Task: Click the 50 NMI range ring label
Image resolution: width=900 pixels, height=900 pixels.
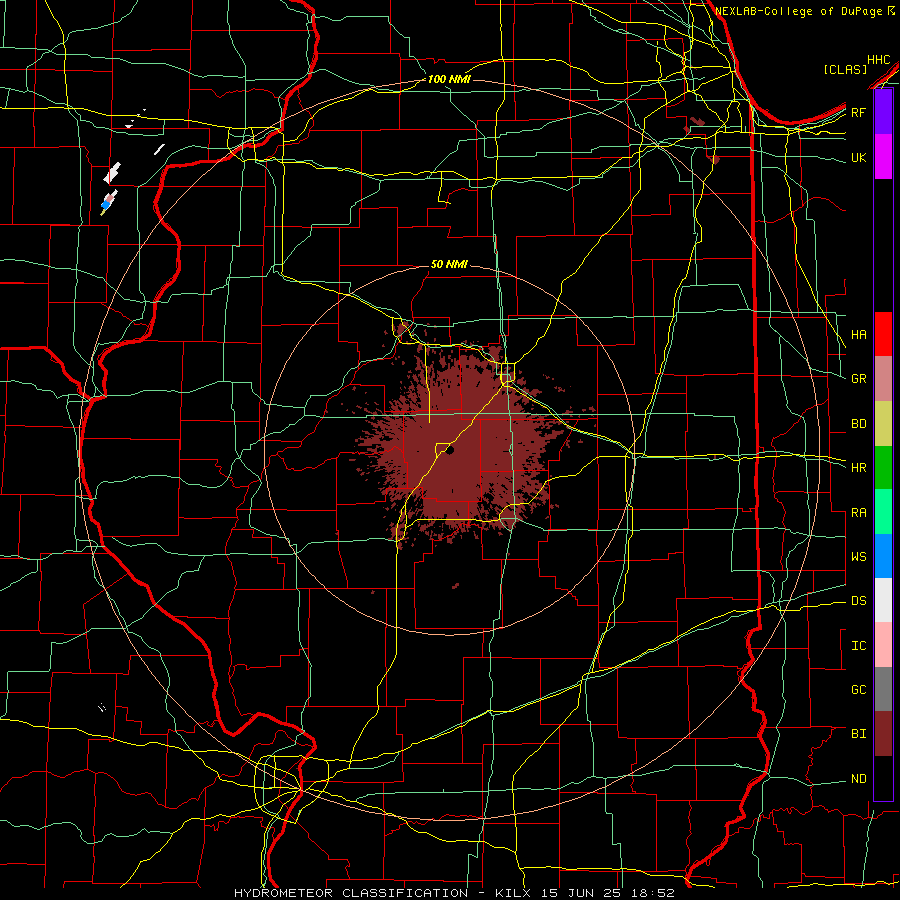Action: 449,265
